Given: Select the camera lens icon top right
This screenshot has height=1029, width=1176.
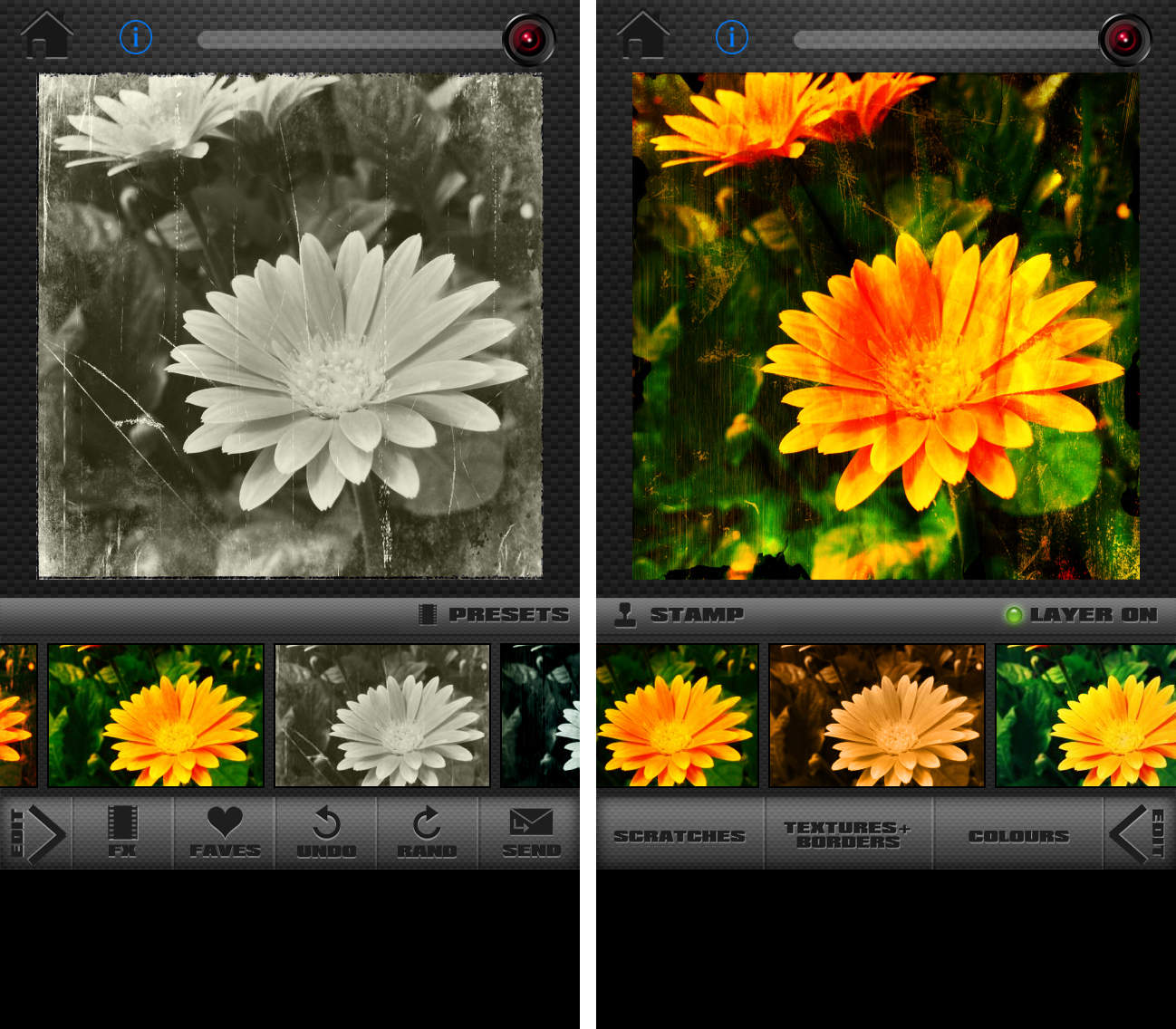Looking at the screenshot, I should pos(529,39).
